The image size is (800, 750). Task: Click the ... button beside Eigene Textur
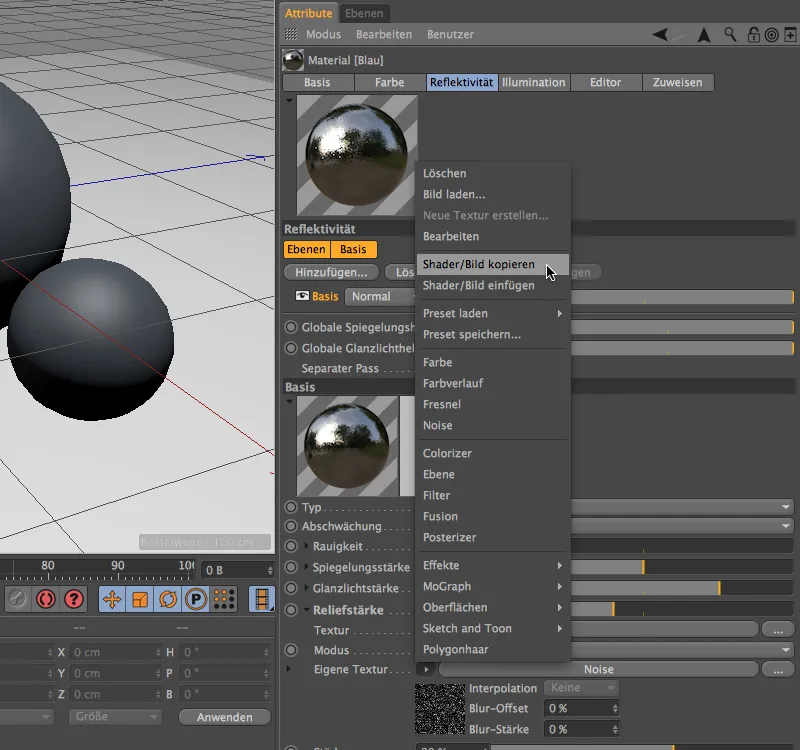tap(778, 669)
